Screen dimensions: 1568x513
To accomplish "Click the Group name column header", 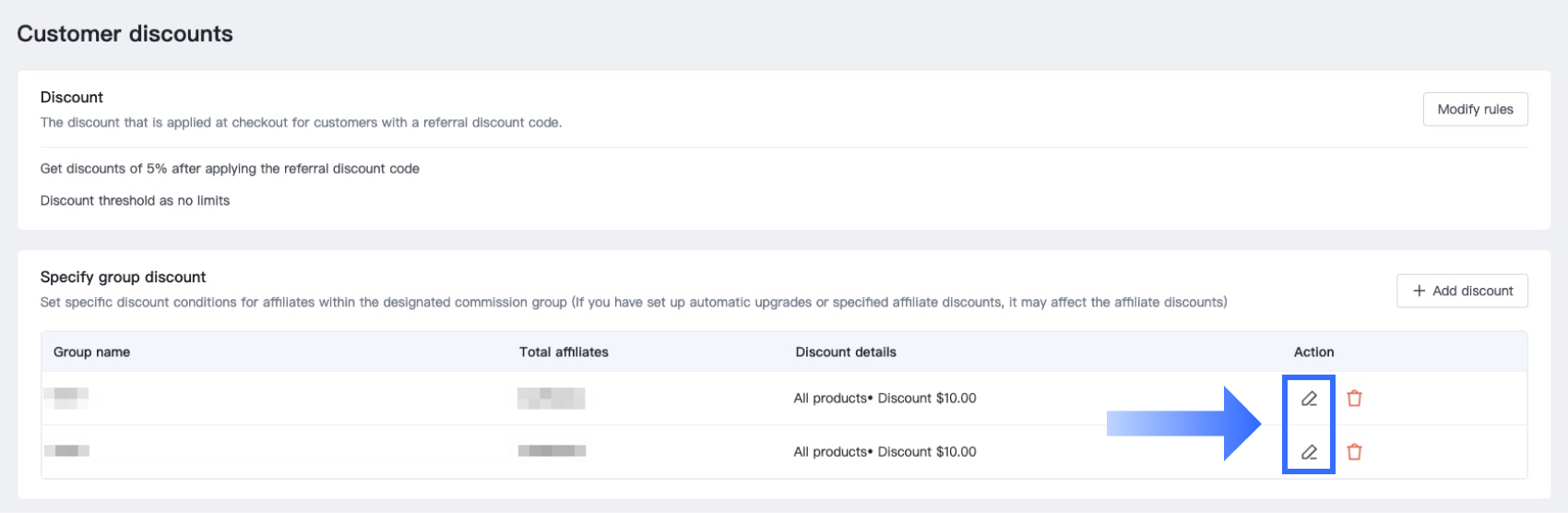I will pyautogui.click(x=91, y=352).
